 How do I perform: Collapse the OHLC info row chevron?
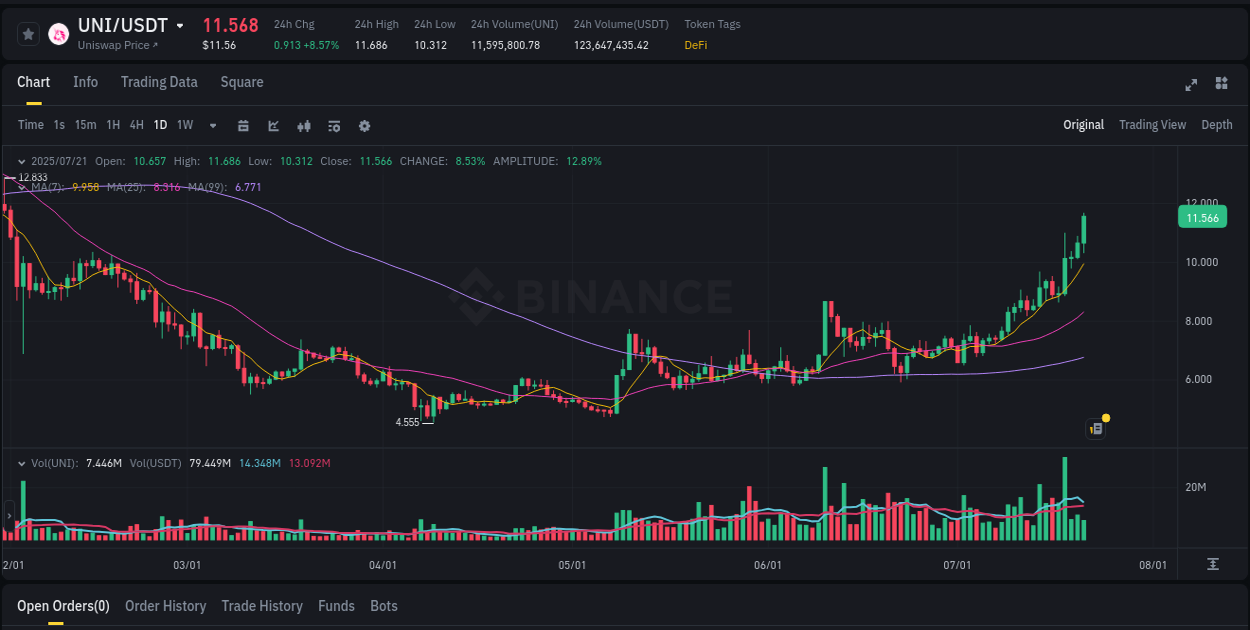21,160
